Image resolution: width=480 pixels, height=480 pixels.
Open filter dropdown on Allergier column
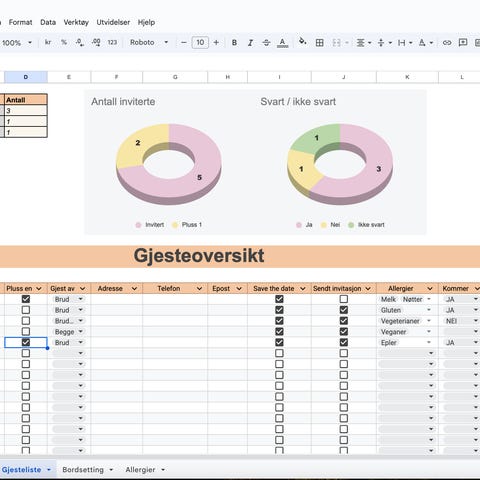(x=430, y=288)
